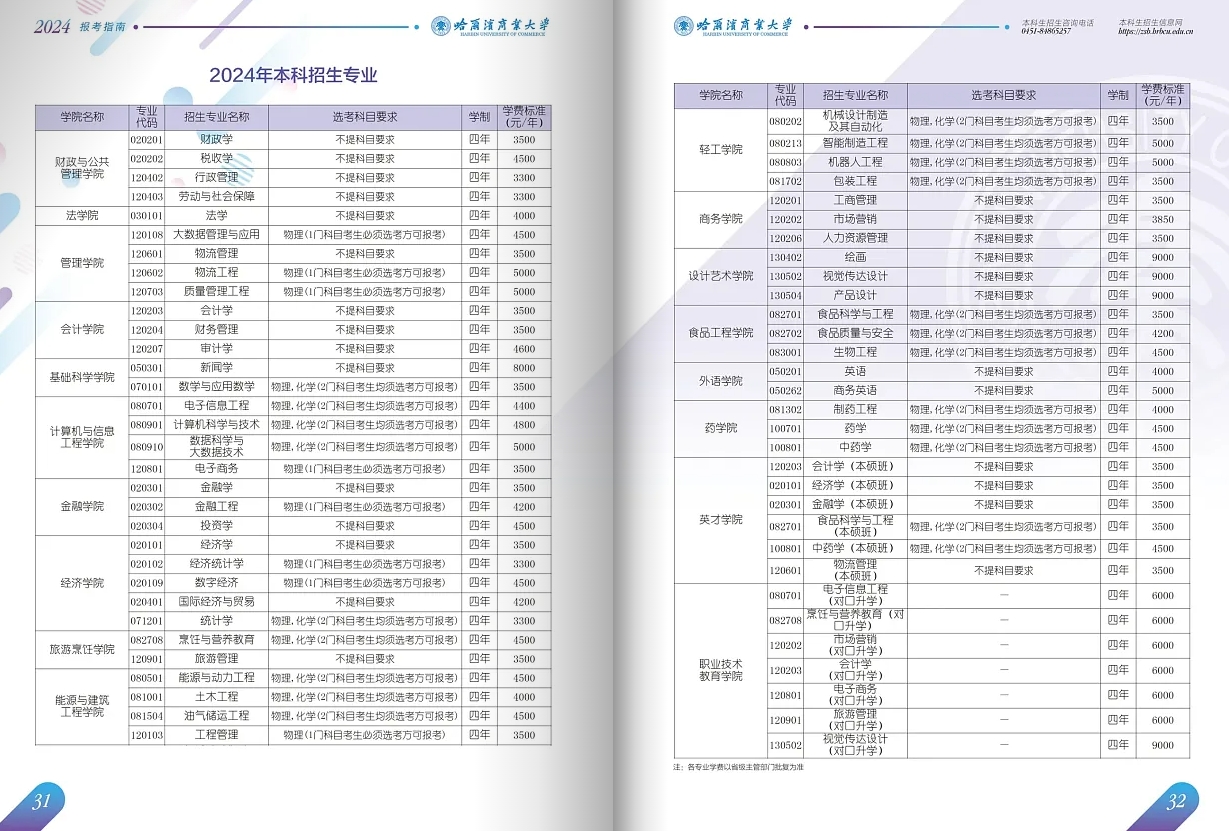This screenshot has width=1229, height=831.
Task: Open the zsb.hrbcu.edu.cn admissions website link
Action: 1156,31
